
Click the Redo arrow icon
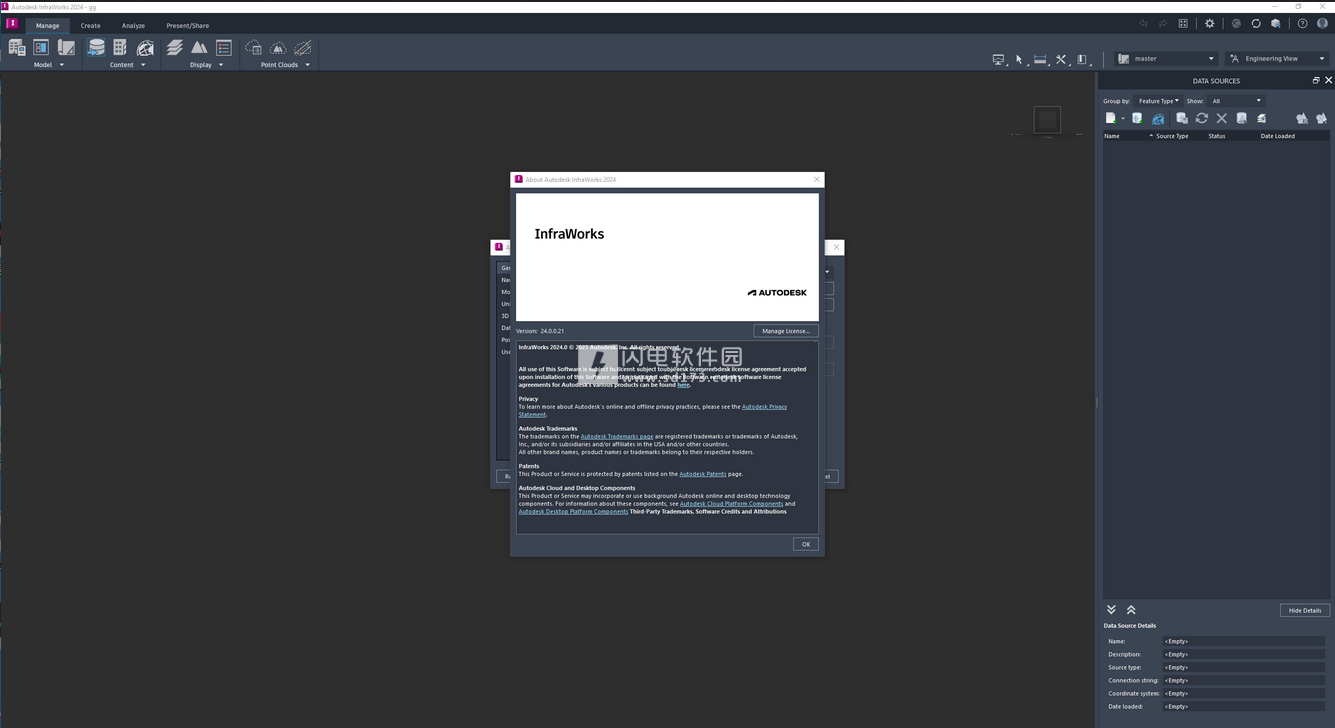click(x=1163, y=24)
